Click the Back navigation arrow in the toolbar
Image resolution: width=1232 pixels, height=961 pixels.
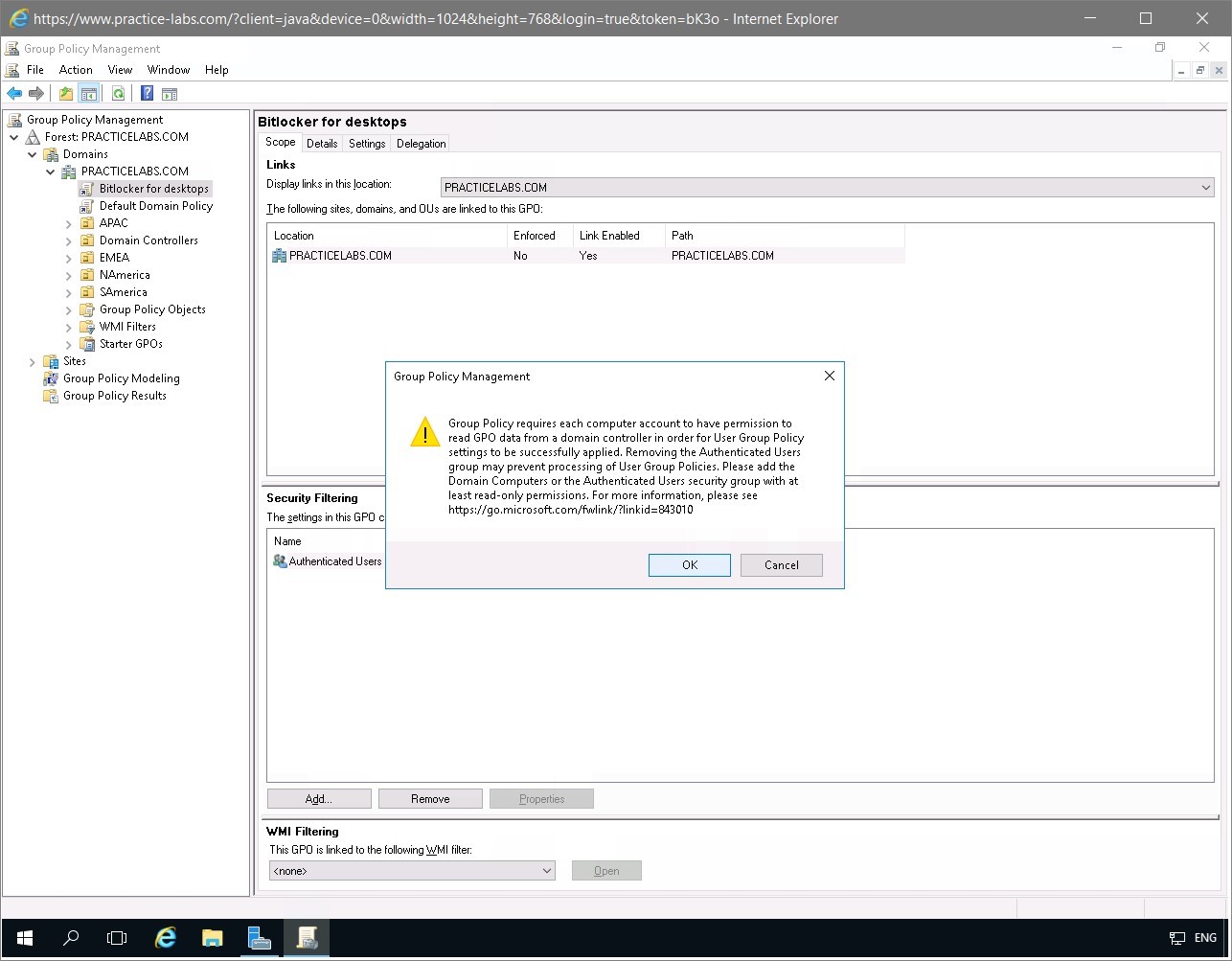13,93
